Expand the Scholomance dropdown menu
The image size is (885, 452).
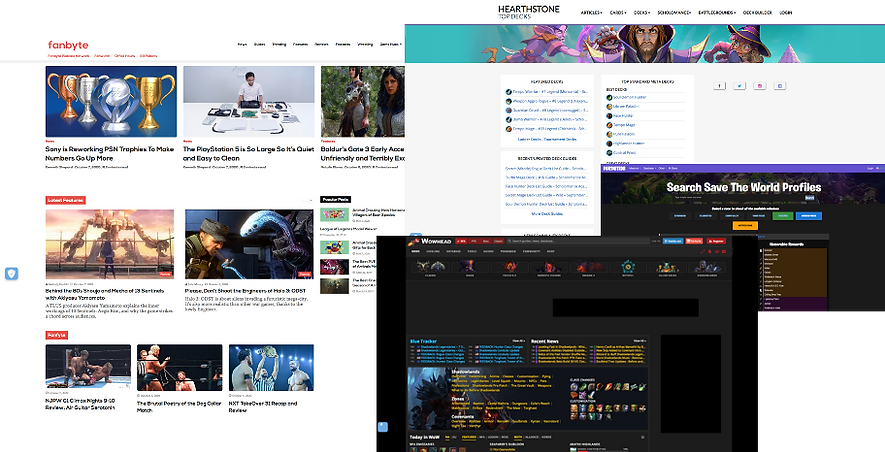(x=674, y=12)
